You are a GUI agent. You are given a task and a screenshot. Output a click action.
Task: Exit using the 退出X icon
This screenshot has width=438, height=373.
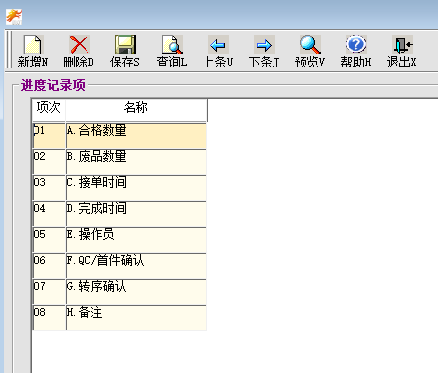coord(402,51)
